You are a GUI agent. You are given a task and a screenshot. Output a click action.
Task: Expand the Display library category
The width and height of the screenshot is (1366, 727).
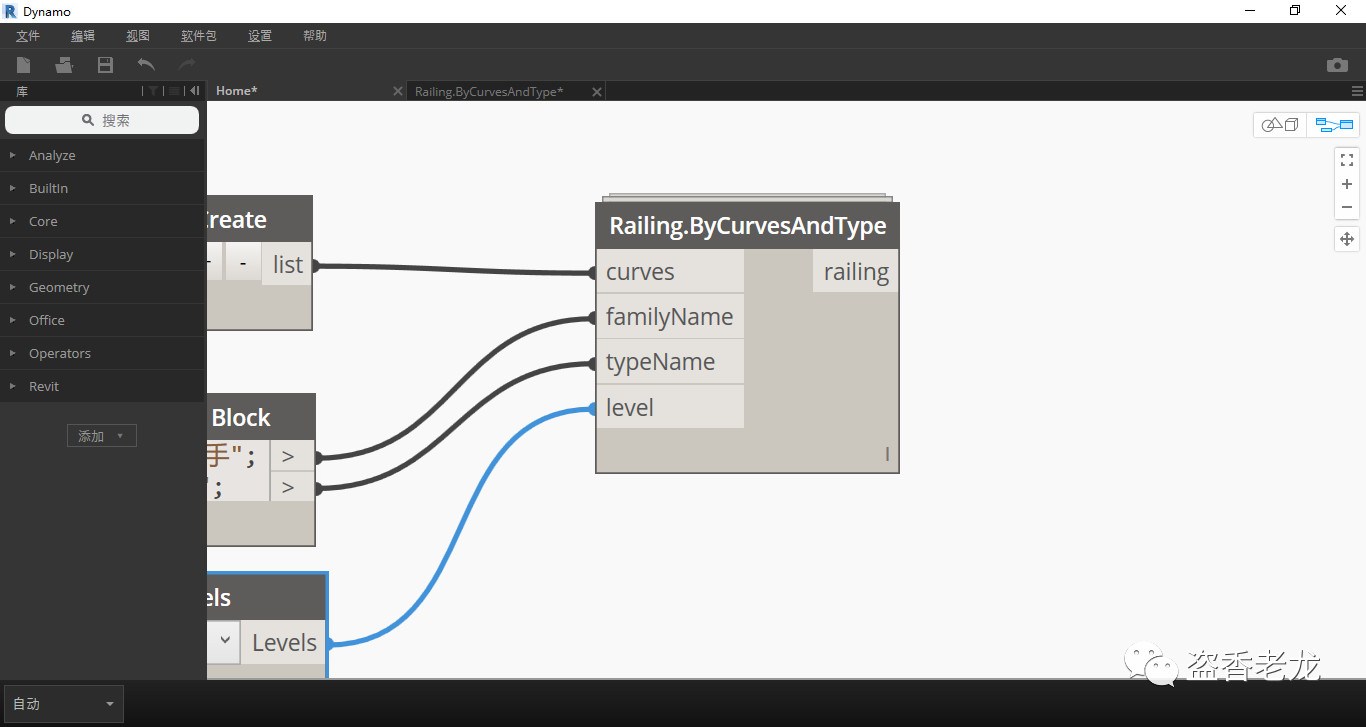(x=102, y=254)
